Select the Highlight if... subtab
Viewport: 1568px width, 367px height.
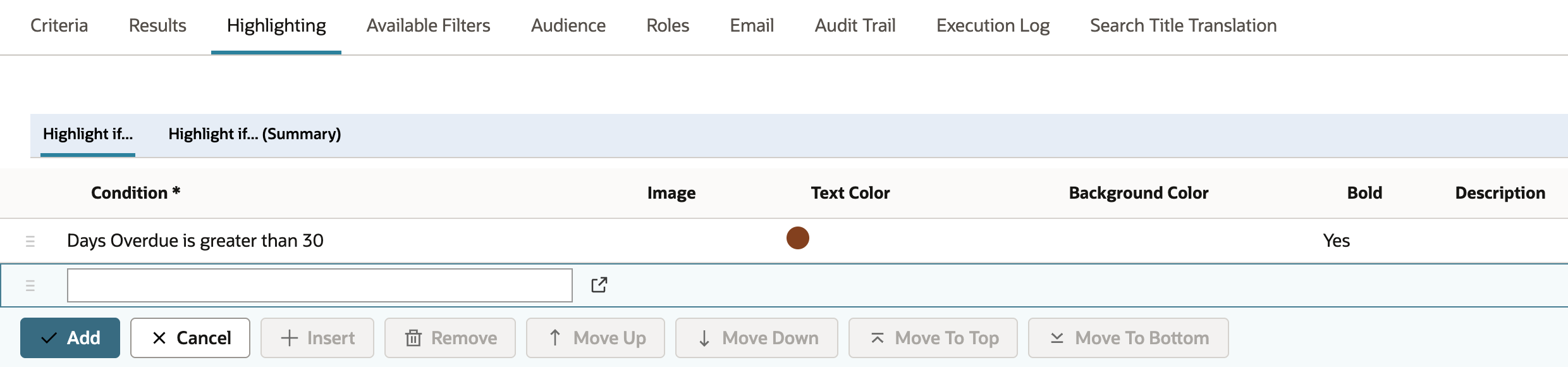(x=88, y=134)
